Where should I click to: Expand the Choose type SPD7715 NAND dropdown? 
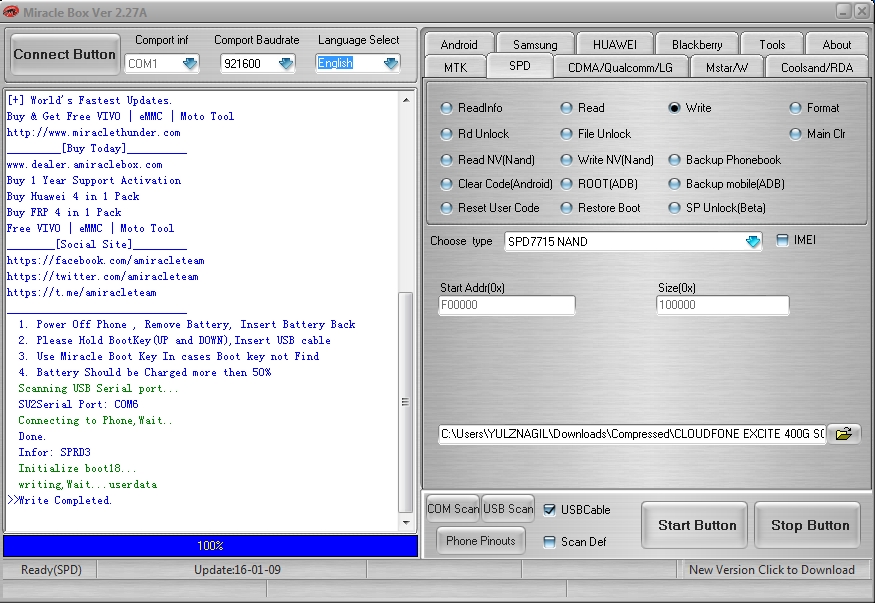pos(753,242)
